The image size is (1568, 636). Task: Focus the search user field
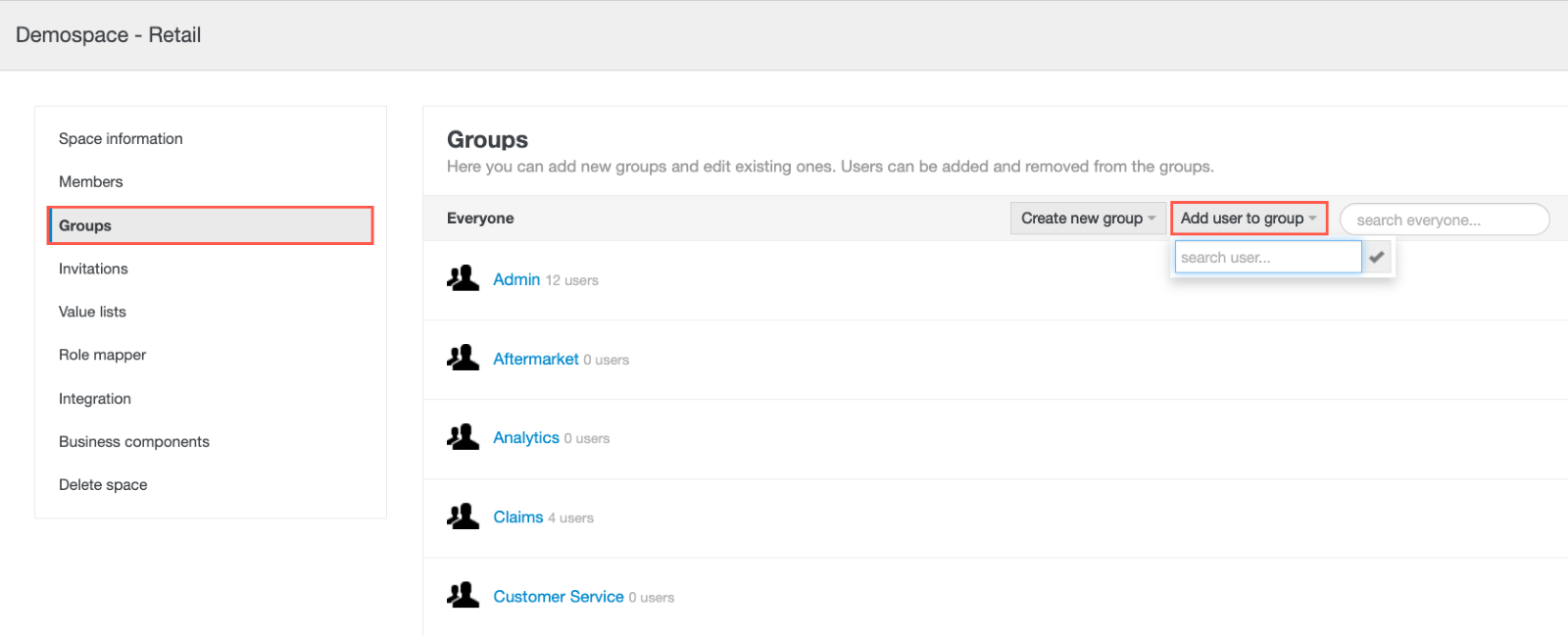(1267, 257)
